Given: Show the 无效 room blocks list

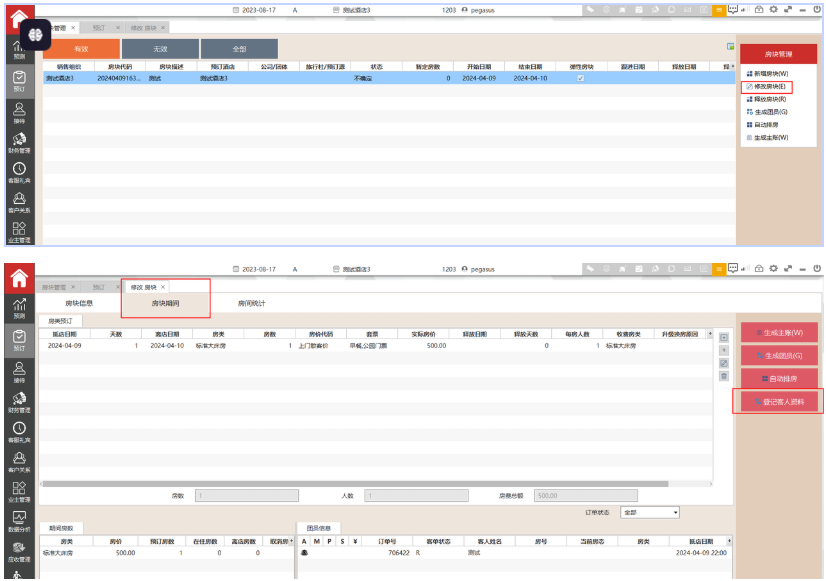Looking at the screenshot, I should pyautogui.click(x=160, y=48).
